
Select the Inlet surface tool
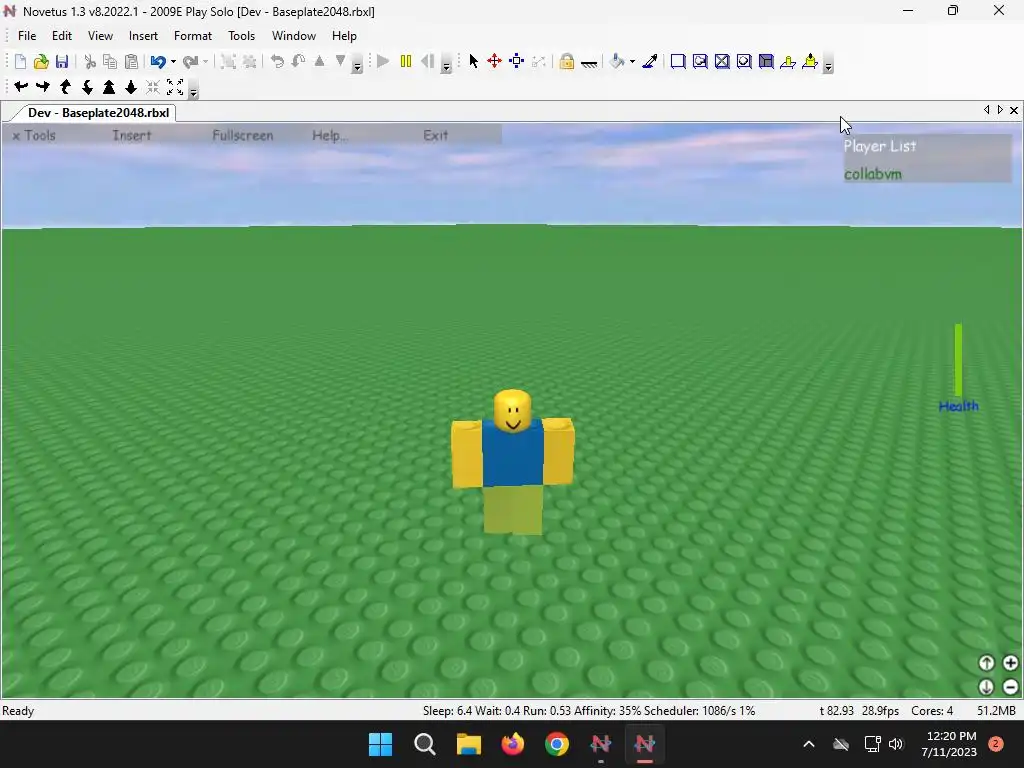(x=766, y=61)
